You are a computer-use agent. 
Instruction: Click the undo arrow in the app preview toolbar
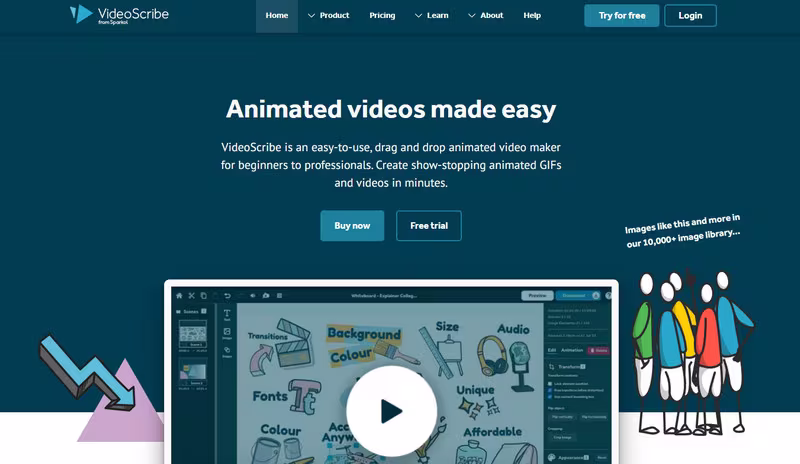tap(228, 296)
